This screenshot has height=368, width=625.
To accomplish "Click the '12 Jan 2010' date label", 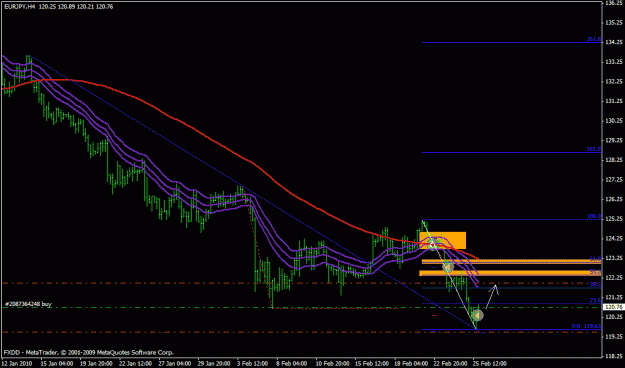I will pos(17,364).
